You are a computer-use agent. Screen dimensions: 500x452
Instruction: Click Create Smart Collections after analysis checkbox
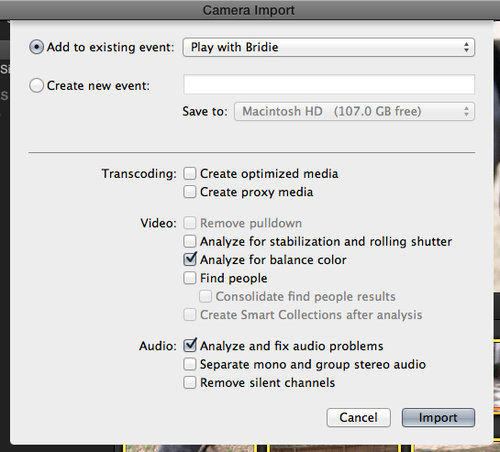190,315
